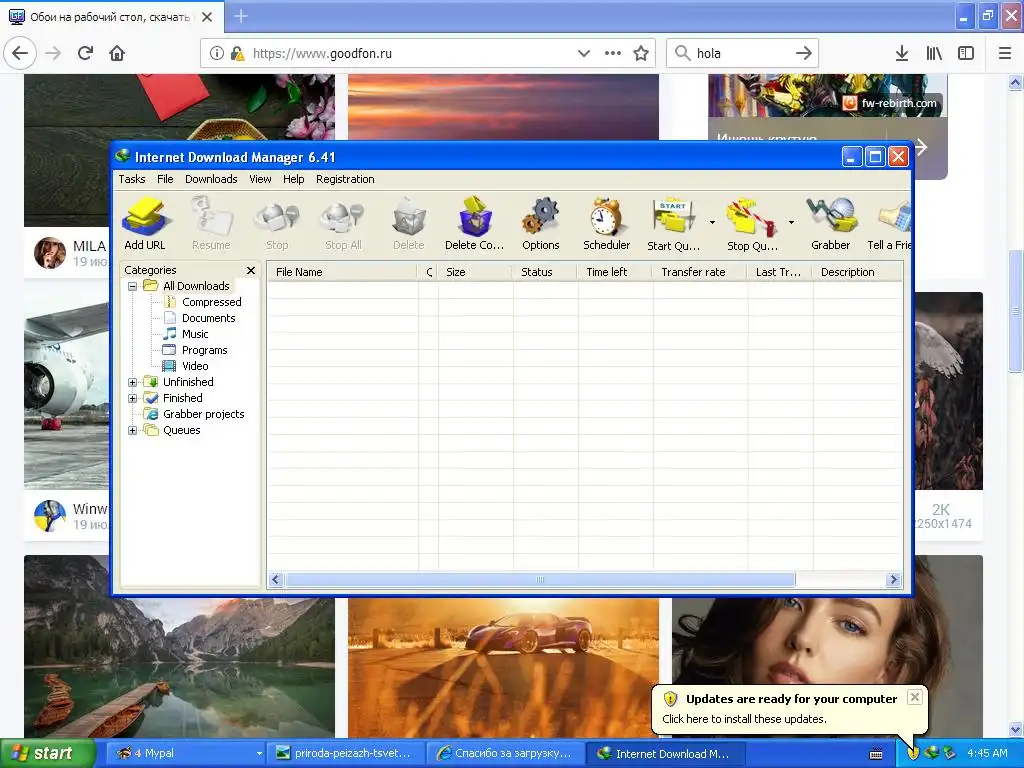Viewport: 1024px width, 768px height.
Task: Switch to priroda-peizazh taskbar item
Action: tap(346, 754)
